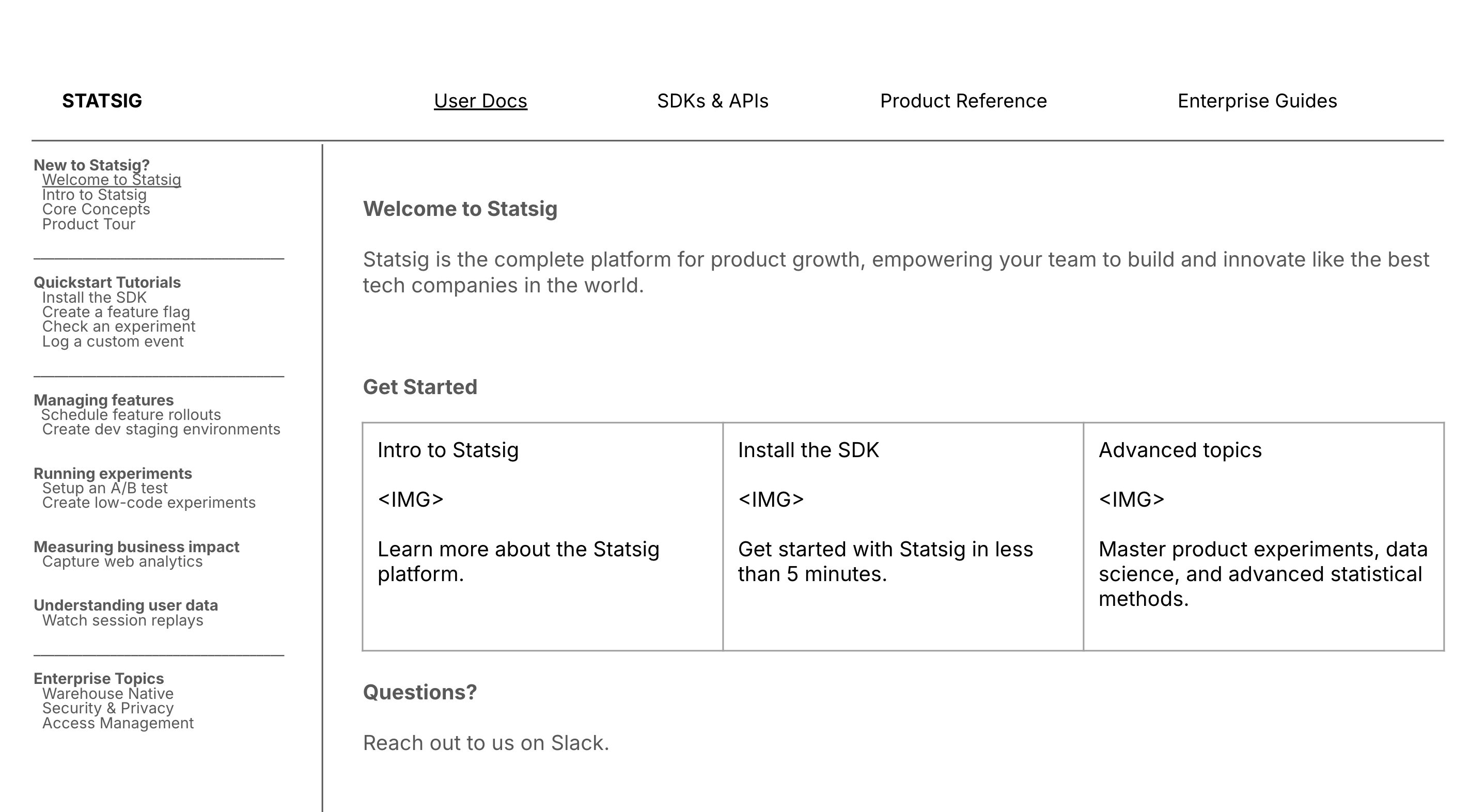This screenshot has height=812, width=1470.
Task: Switch to SDKs & APIs tab
Action: point(712,101)
